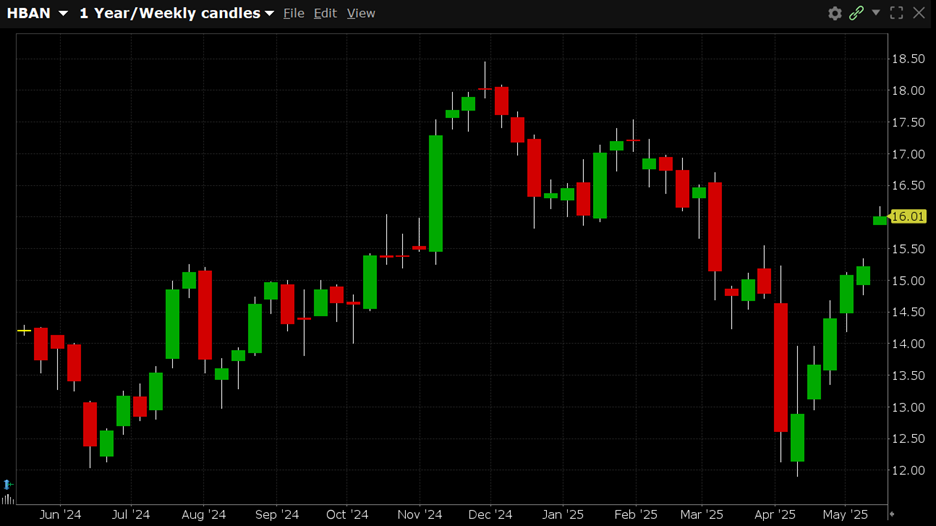Click the 12.50 price axis label
Image resolution: width=936 pixels, height=526 pixels.
[x=908, y=438]
